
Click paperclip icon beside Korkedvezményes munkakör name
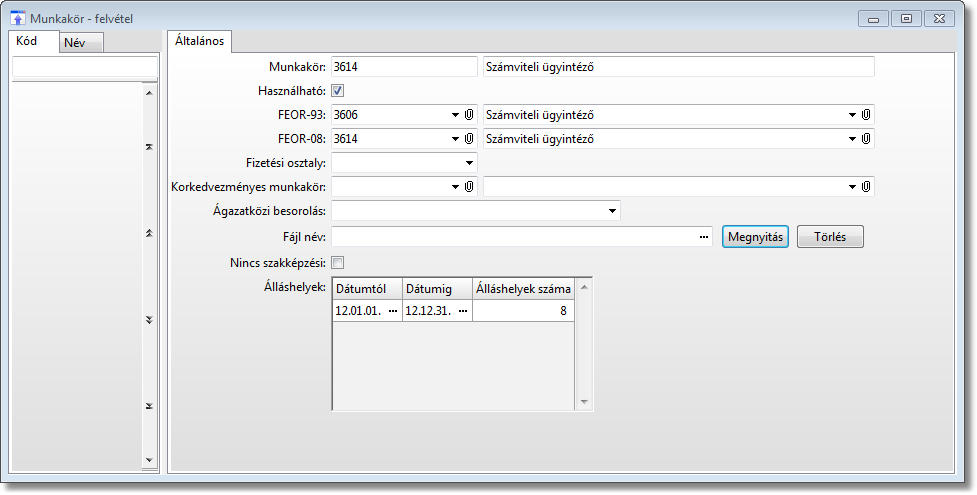[865, 186]
